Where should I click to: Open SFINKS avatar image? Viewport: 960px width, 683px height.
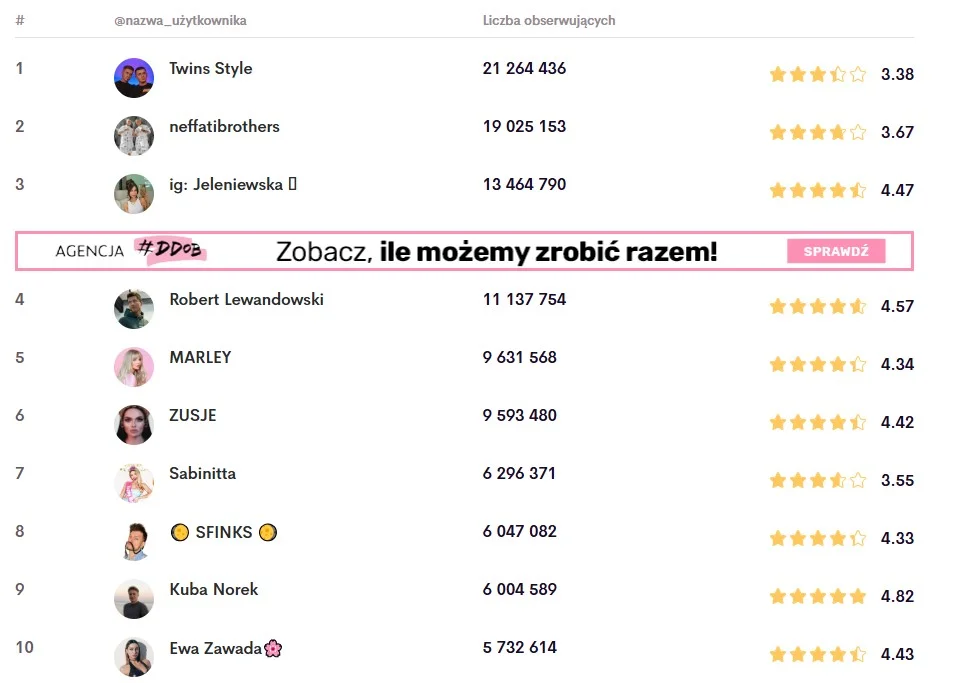tap(134, 541)
